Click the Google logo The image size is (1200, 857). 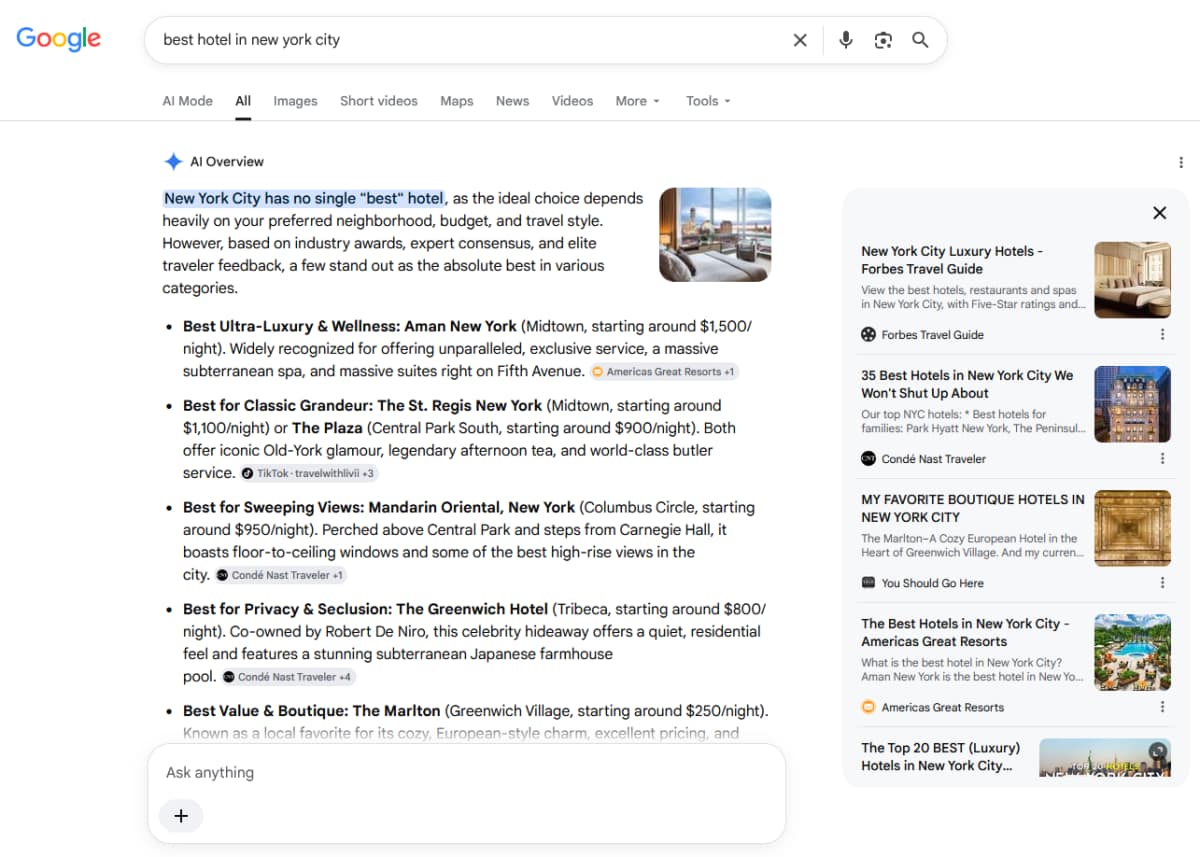point(58,39)
